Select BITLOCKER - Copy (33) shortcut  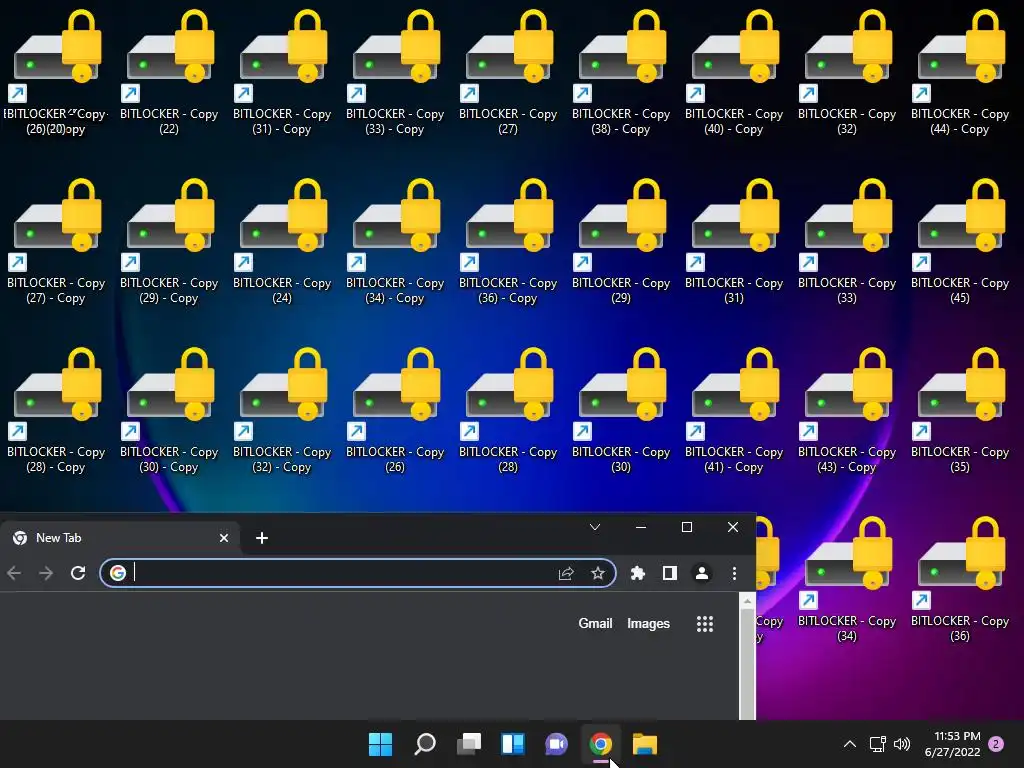coord(847,241)
